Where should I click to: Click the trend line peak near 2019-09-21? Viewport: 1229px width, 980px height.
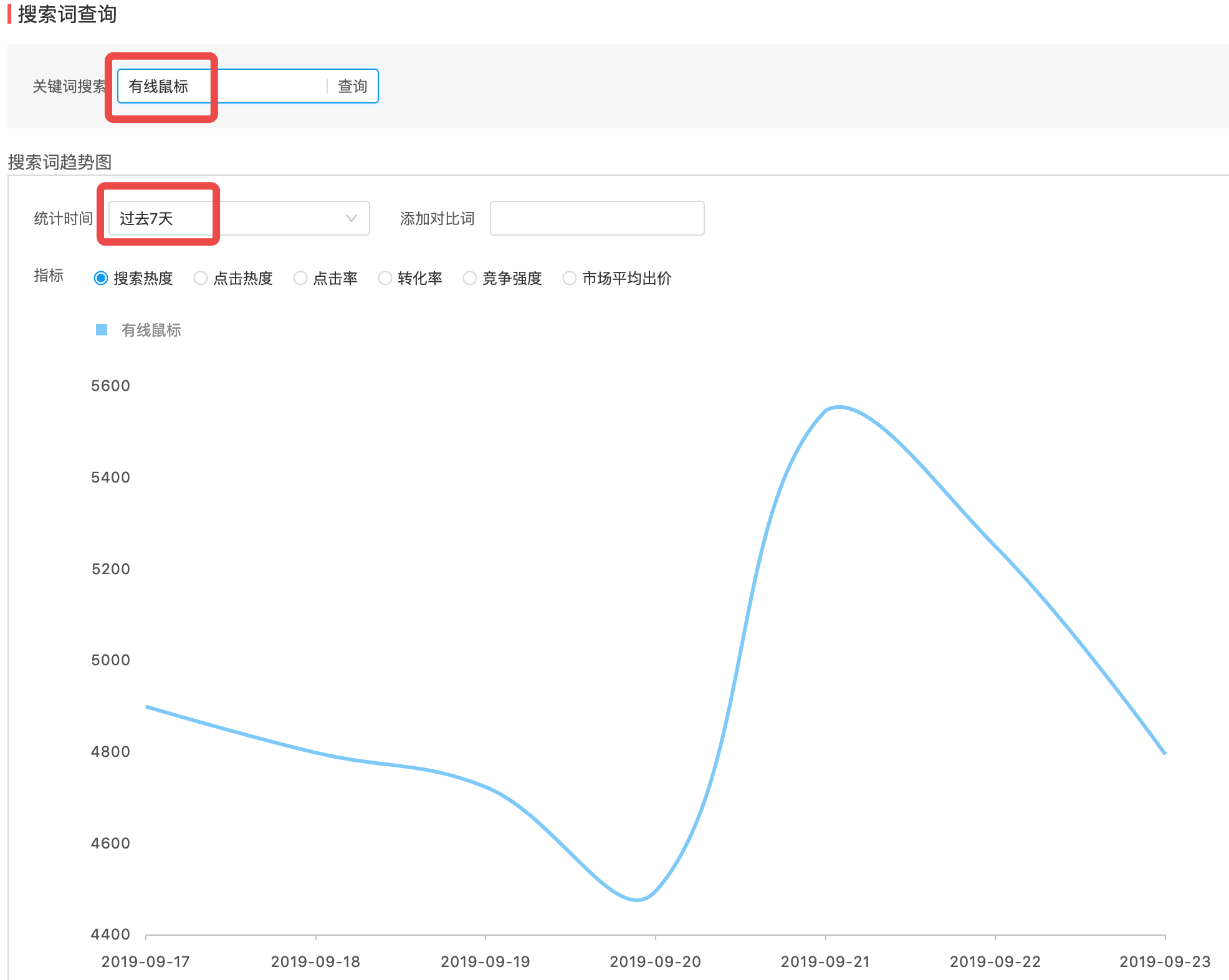click(839, 407)
